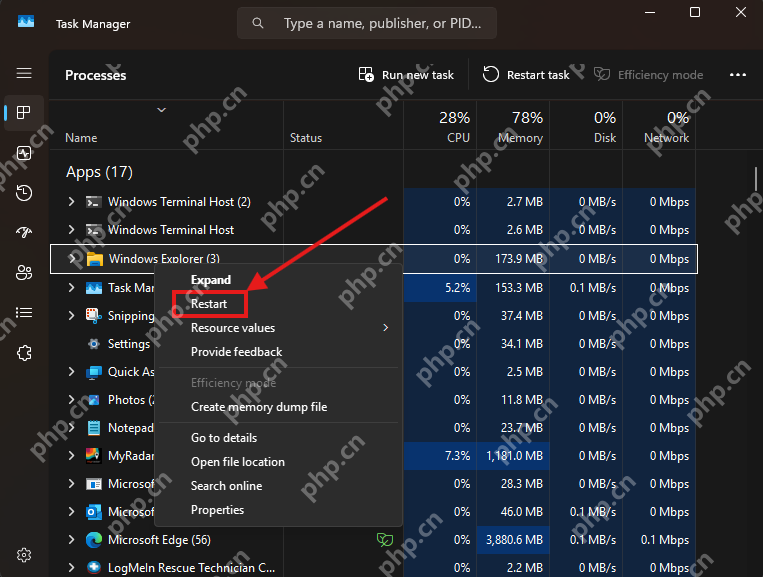
Task: Click the LogMeIn Rescue Technician icon
Action: pos(94,568)
